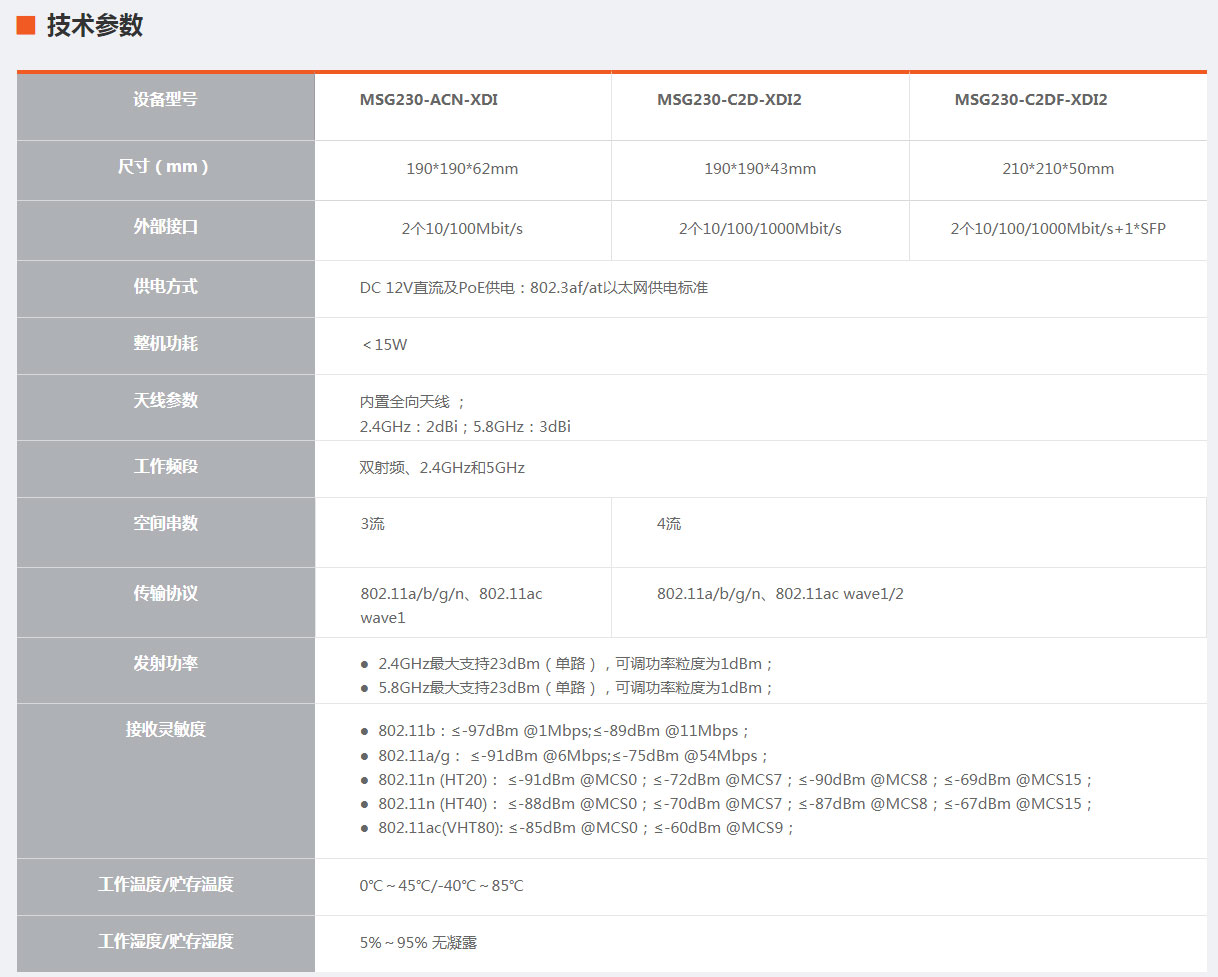Click the 4流 spatial streams cell
This screenshot has height=977, width=1218.
(669, 524)
